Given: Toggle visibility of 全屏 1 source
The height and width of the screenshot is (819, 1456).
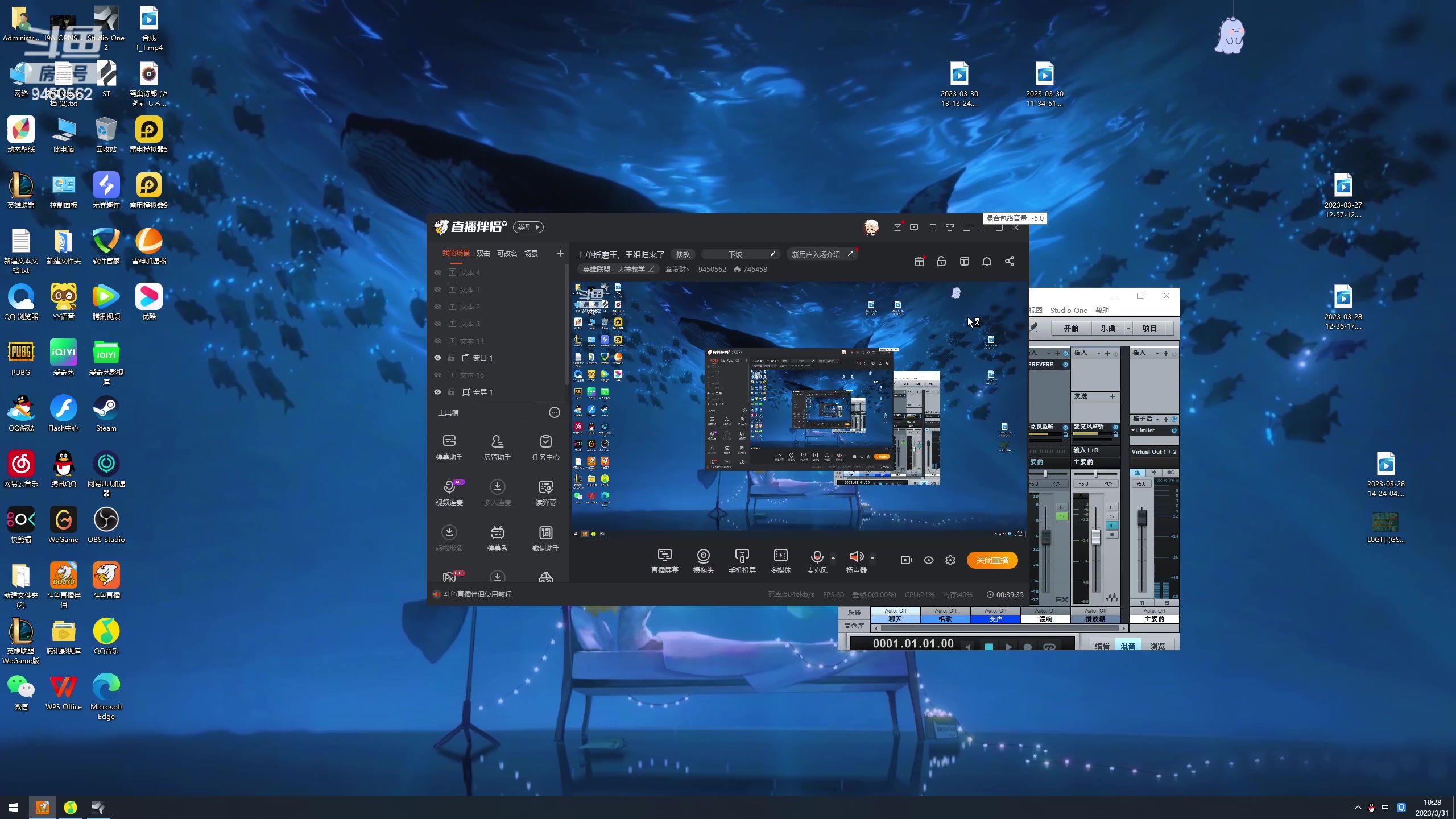Looking at the screenshot, I should click(x=437, y=392).
